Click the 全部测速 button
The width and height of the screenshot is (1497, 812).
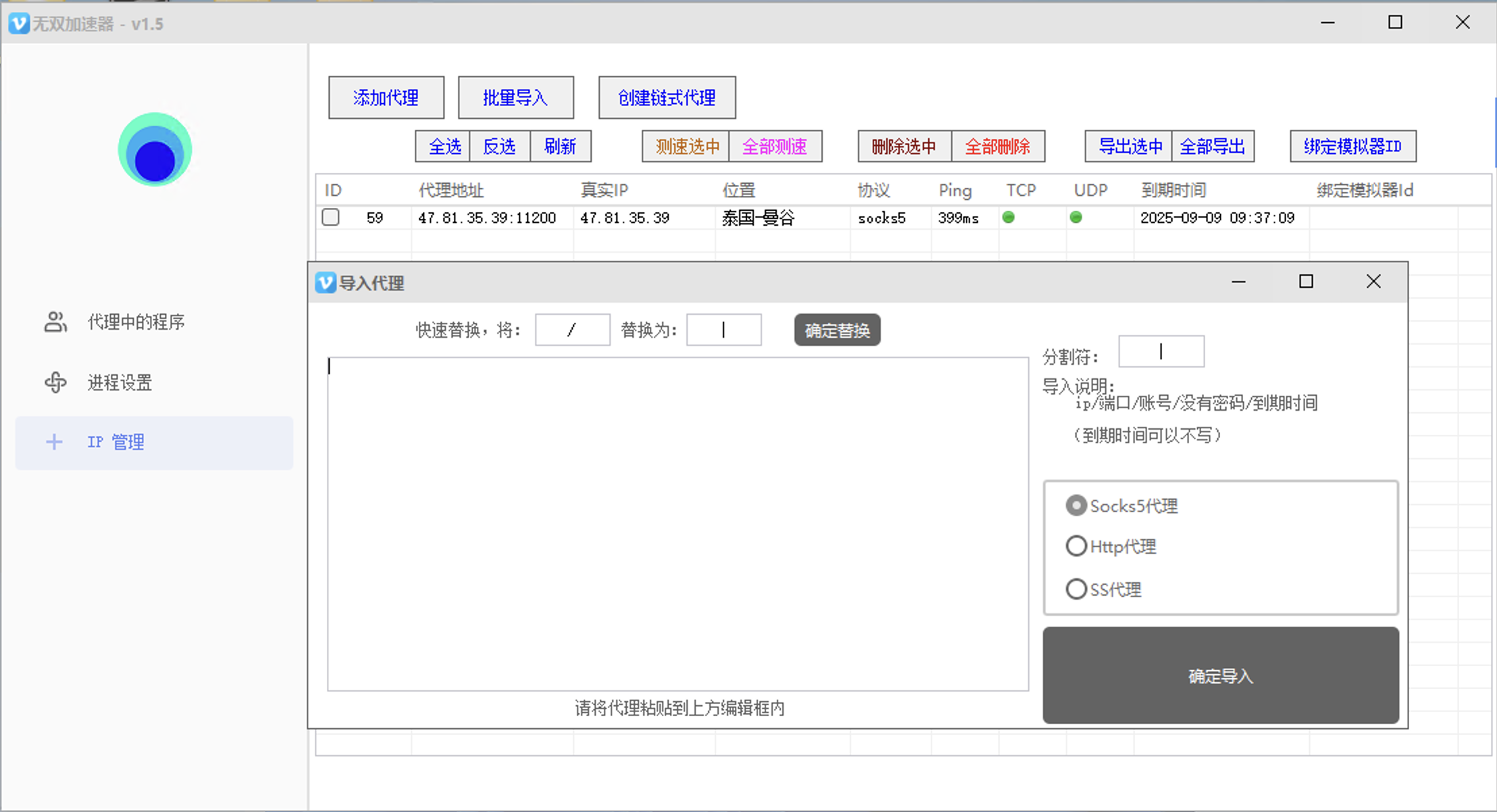[776, 146]
